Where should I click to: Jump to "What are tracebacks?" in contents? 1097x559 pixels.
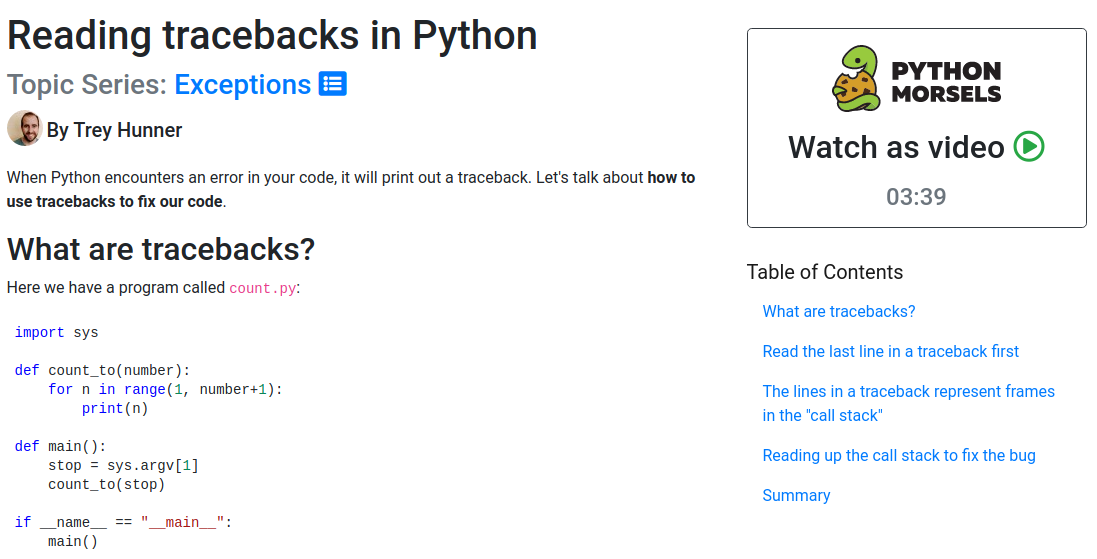pyautogui.click(x=838, y=311)
